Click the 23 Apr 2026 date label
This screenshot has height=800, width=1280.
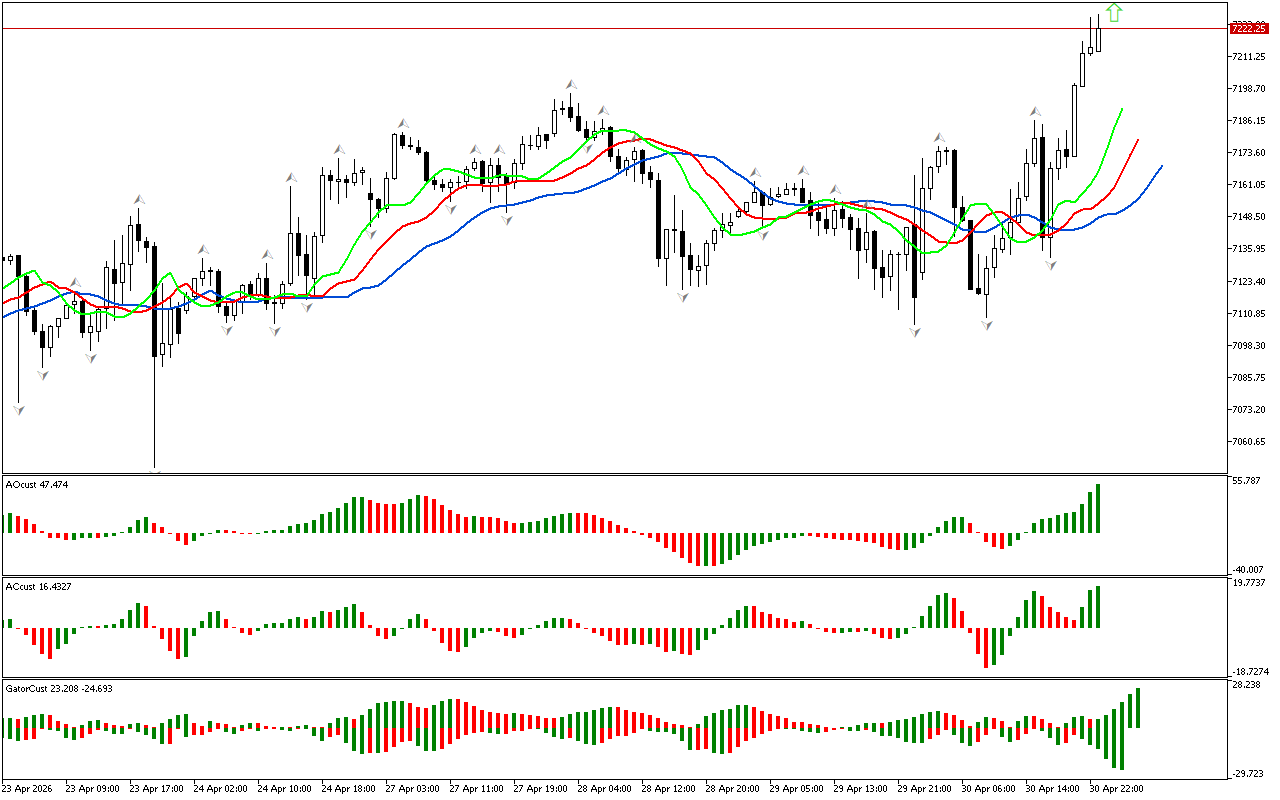30,788
